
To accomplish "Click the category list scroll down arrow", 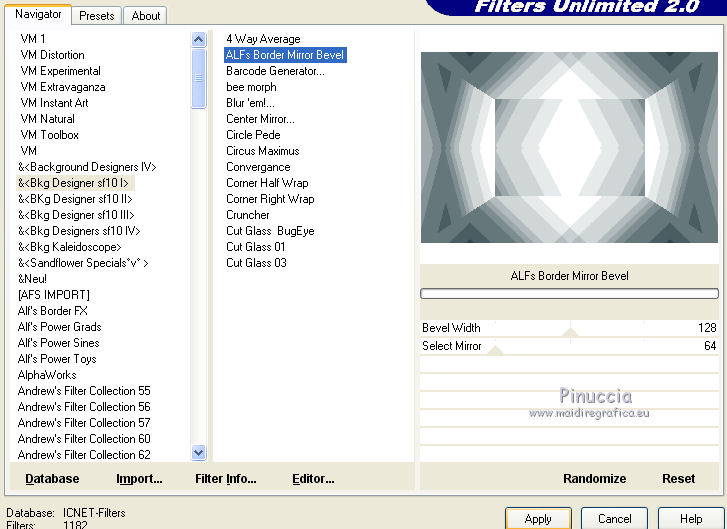I will pyautogui.click(x=198, y=452).
